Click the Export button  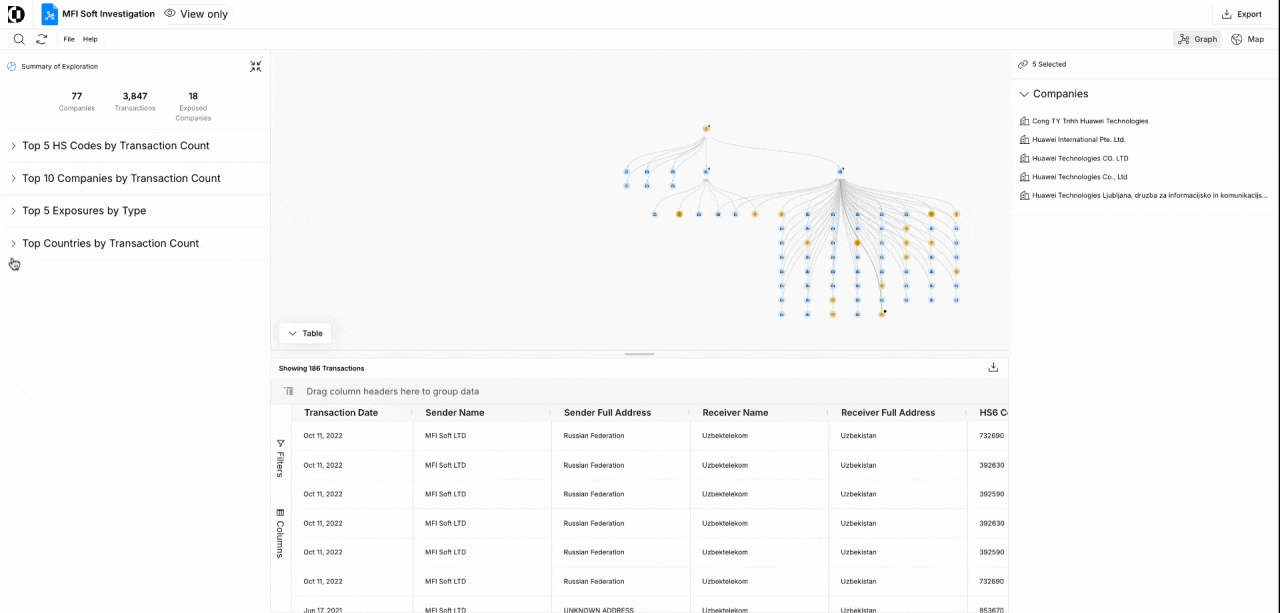(1241, 14)
